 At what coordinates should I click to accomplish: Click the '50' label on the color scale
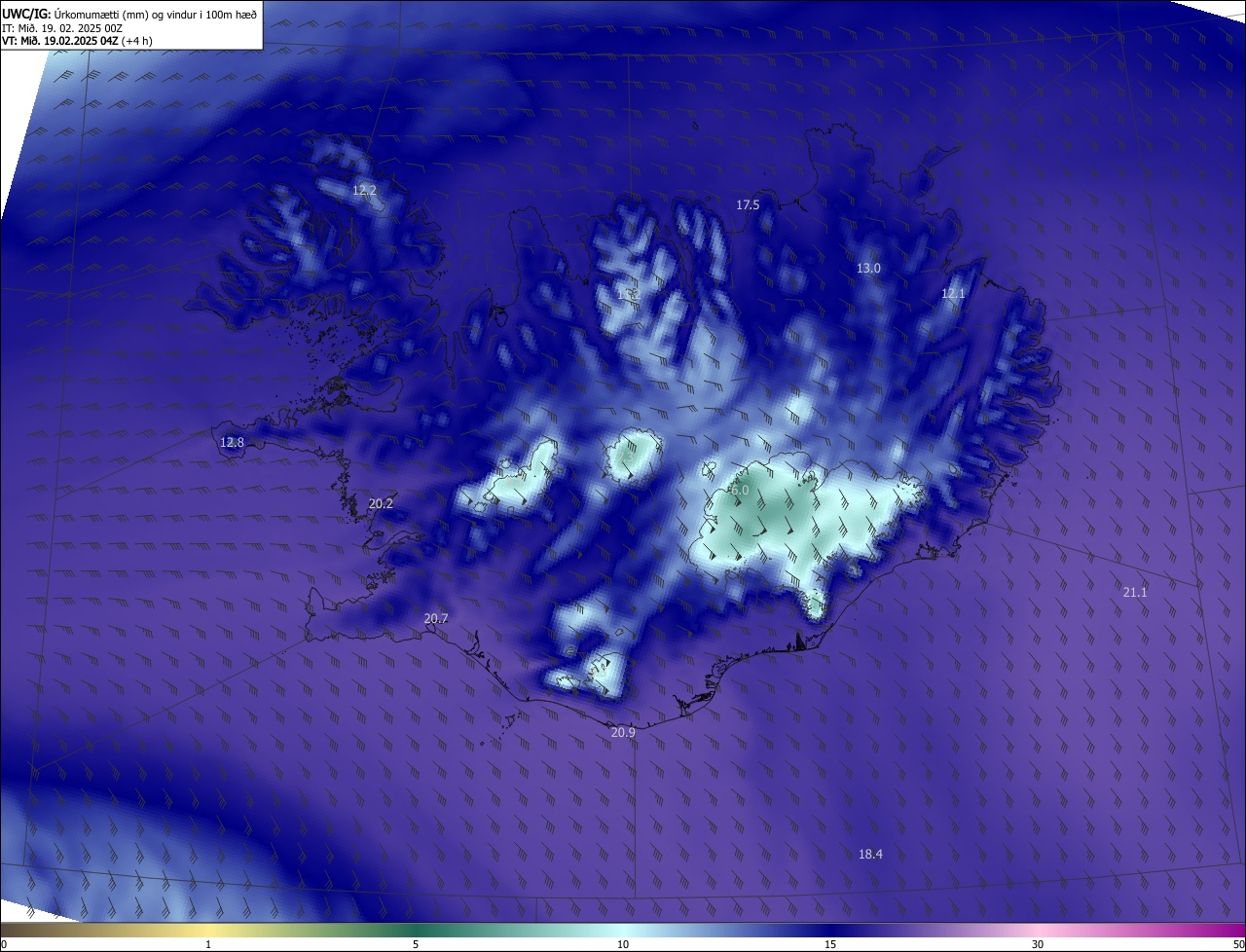1238,944
